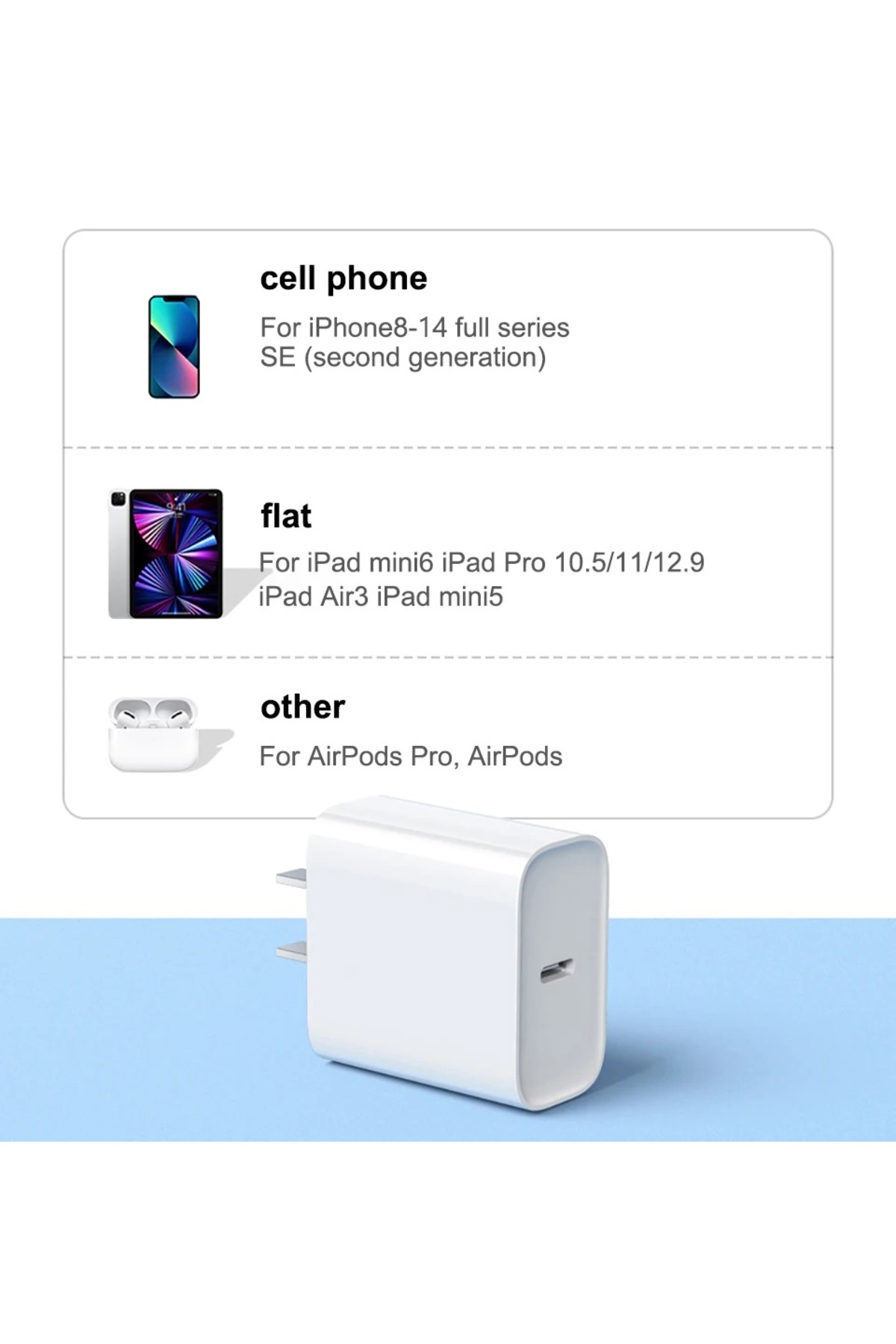Click the lower charger plug prong

(291, 951)
